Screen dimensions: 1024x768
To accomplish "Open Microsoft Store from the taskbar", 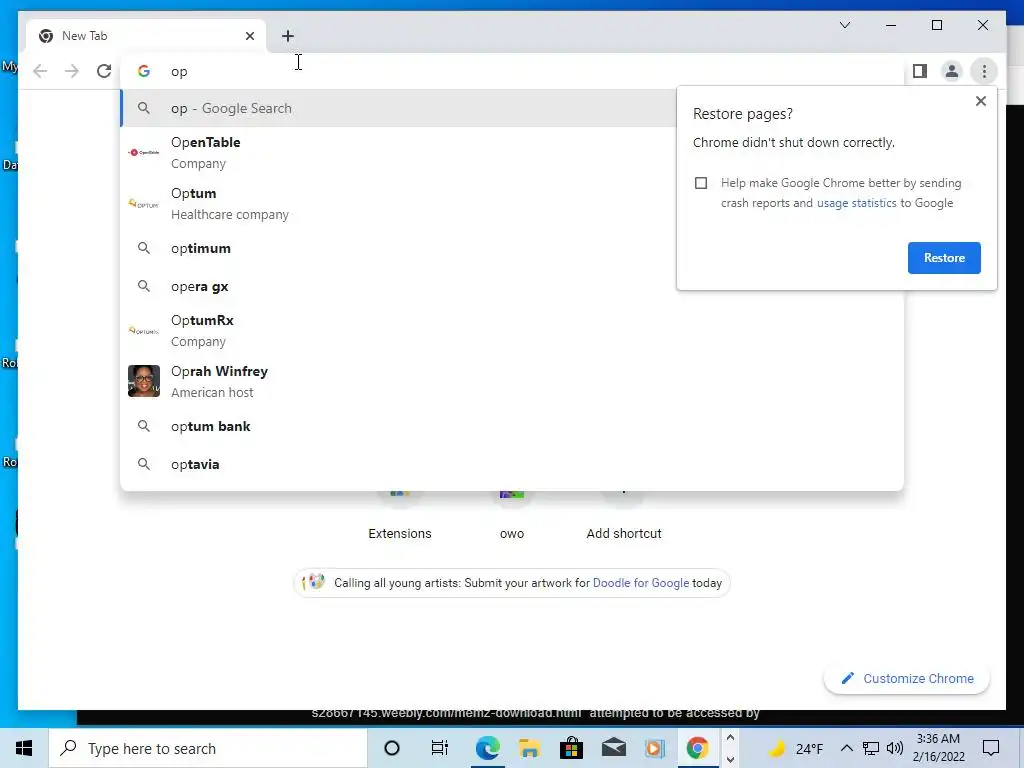I will 571,748.
